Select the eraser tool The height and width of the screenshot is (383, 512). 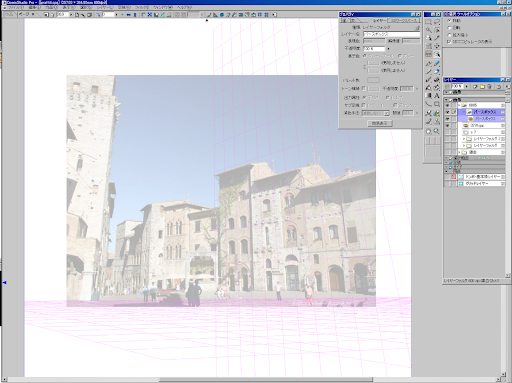click(x=437, y=71)
